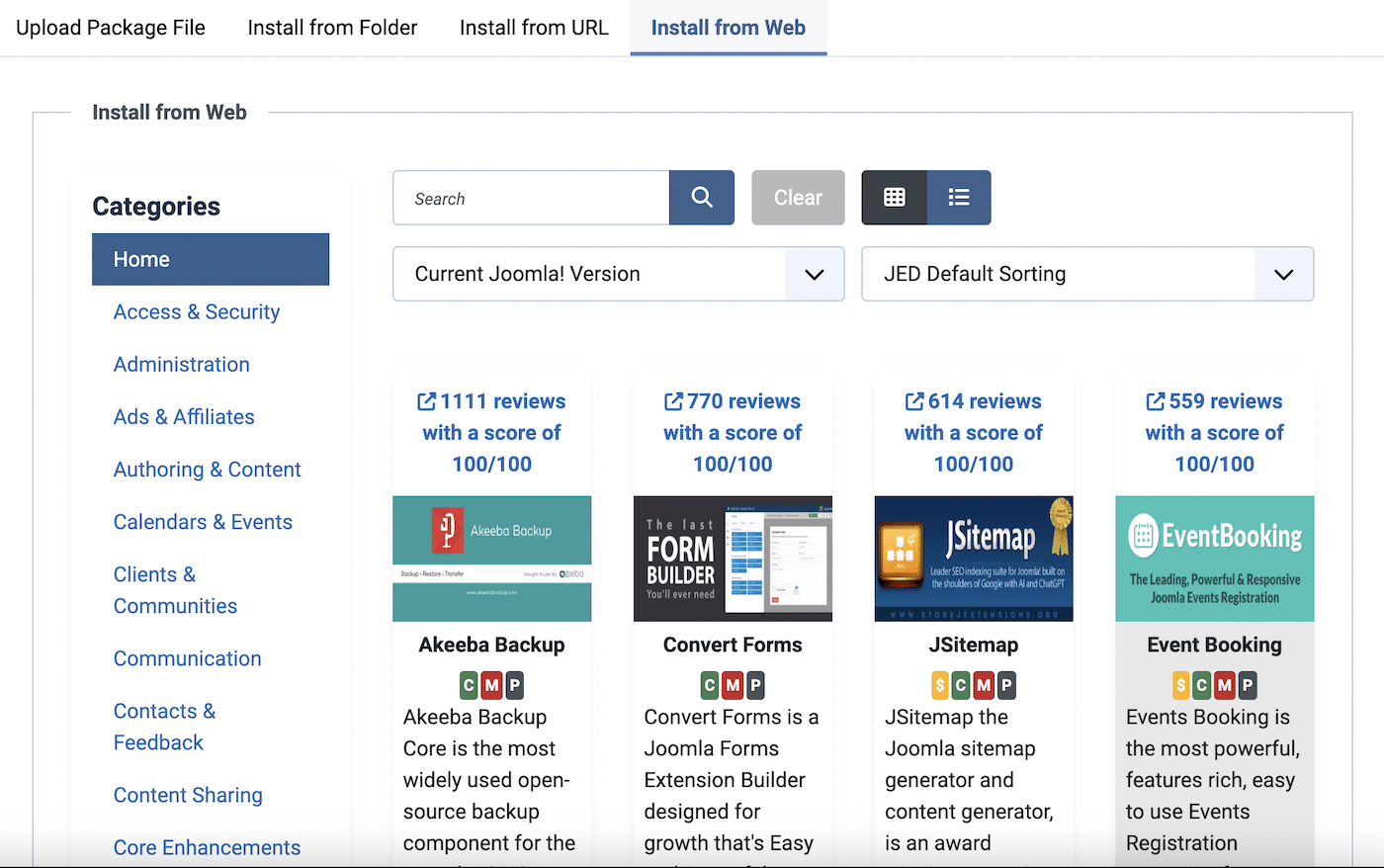Switch to grid view layout

[894, 198]
